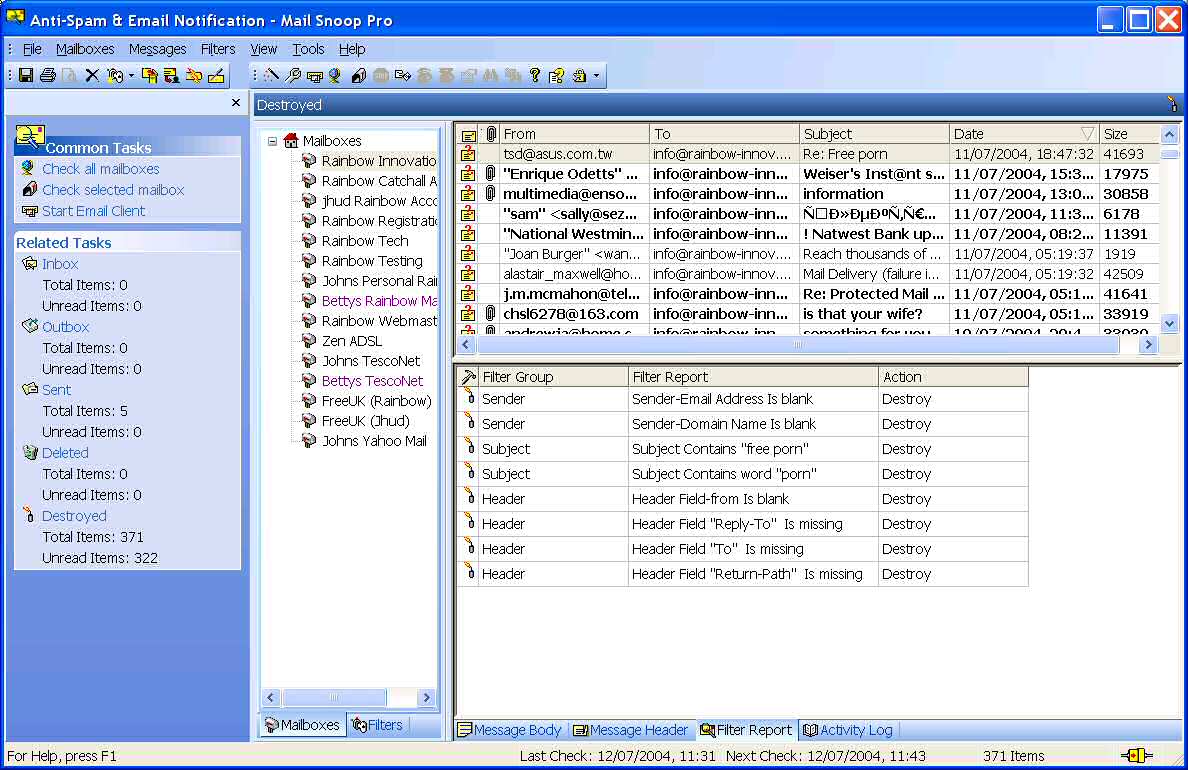The height and width of the screenshot is (770, 1188).
Task: Open the Mailboxes menu
Action: [85, 49]
